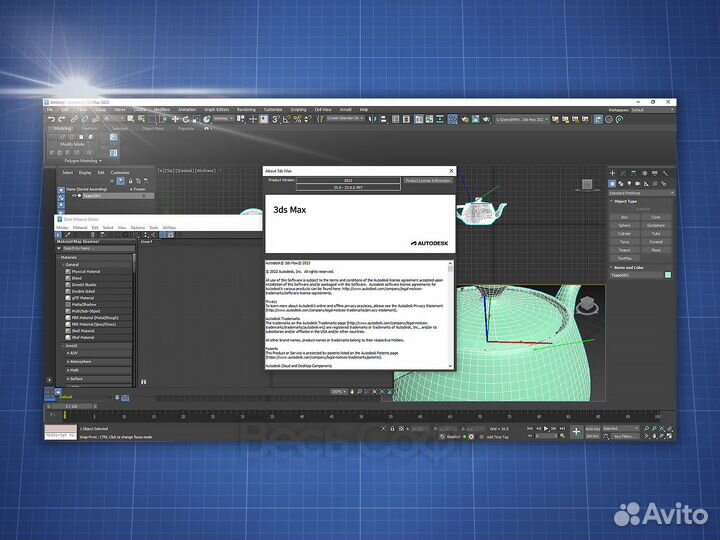The image size is (720, 540).
Task: Click the Undo arrow in main toolbar
Action: pos(51,119)
